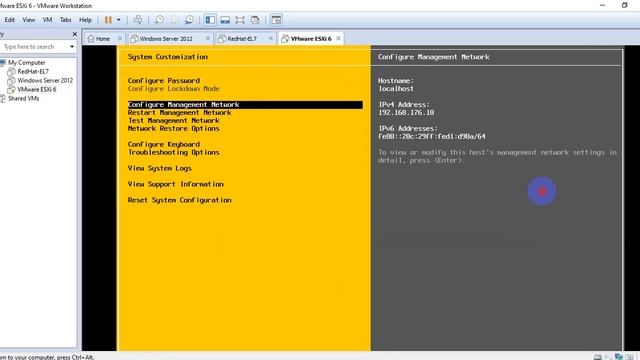The width and height of the screenshot is (640, 360).
Task: Click the IPv6 address fe80 value
Action: coord(432,136)
